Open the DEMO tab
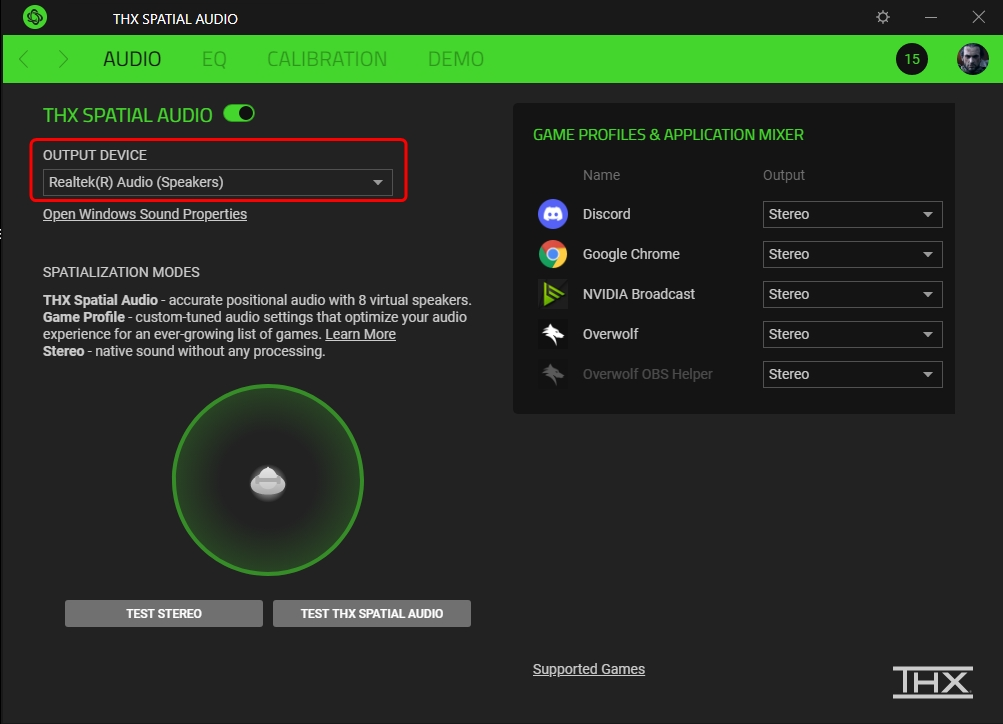1003x724 pixels. coord(455,59)
